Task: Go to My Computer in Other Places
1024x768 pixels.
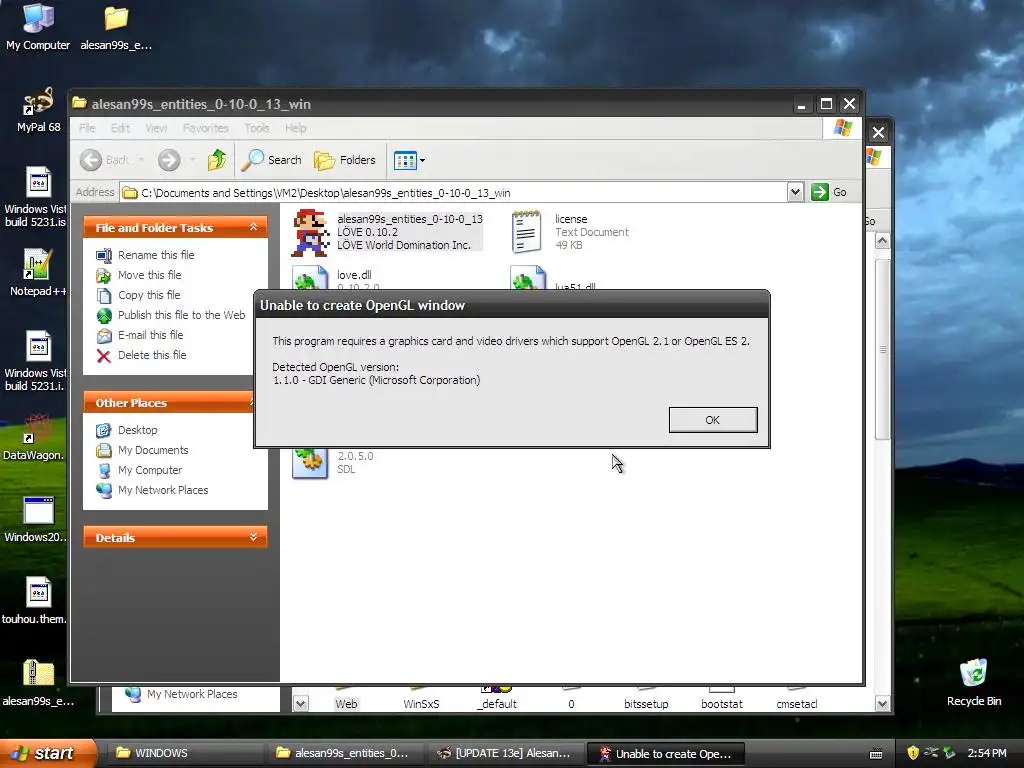Action: (150, 470)
